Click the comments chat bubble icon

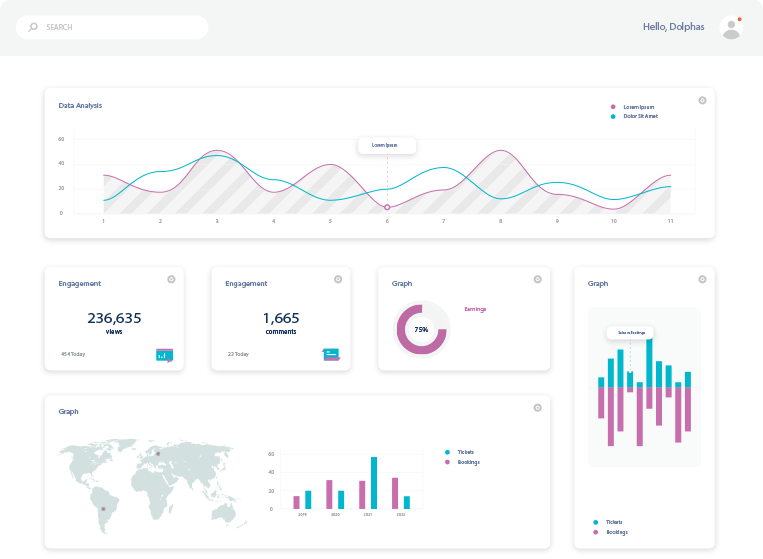point(331,354)
